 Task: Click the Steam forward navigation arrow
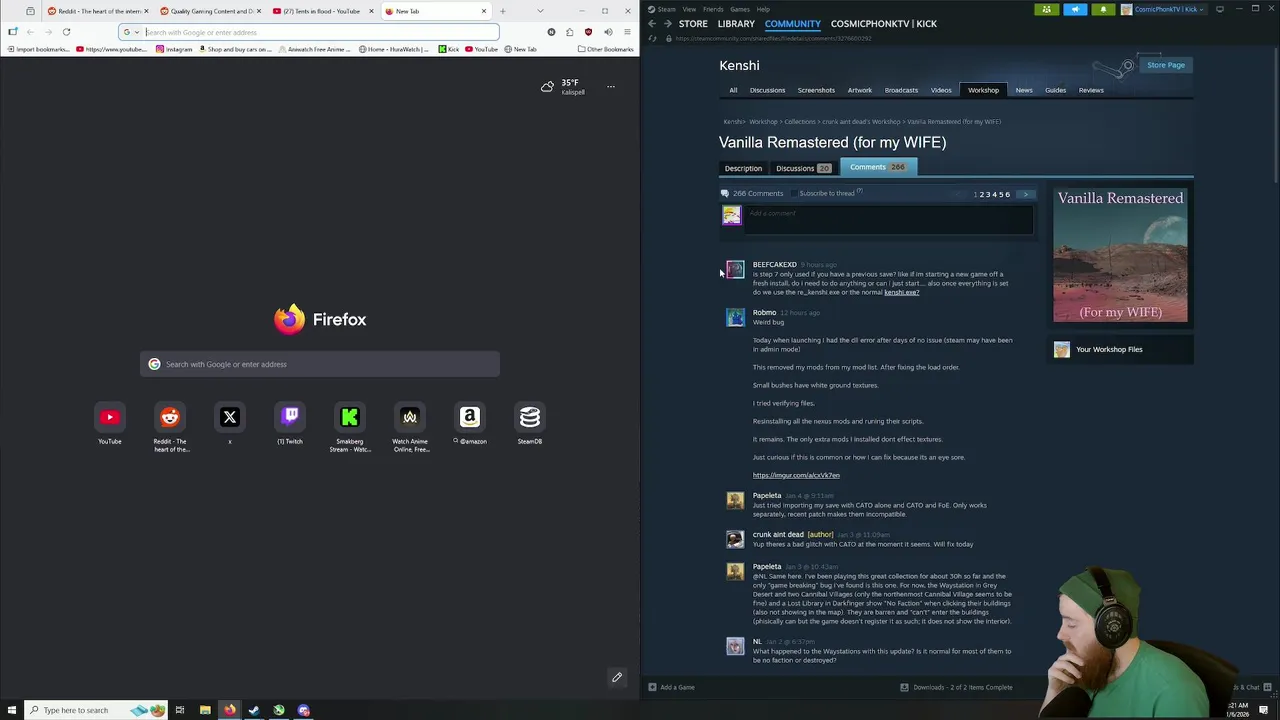(x=667, y=23)
